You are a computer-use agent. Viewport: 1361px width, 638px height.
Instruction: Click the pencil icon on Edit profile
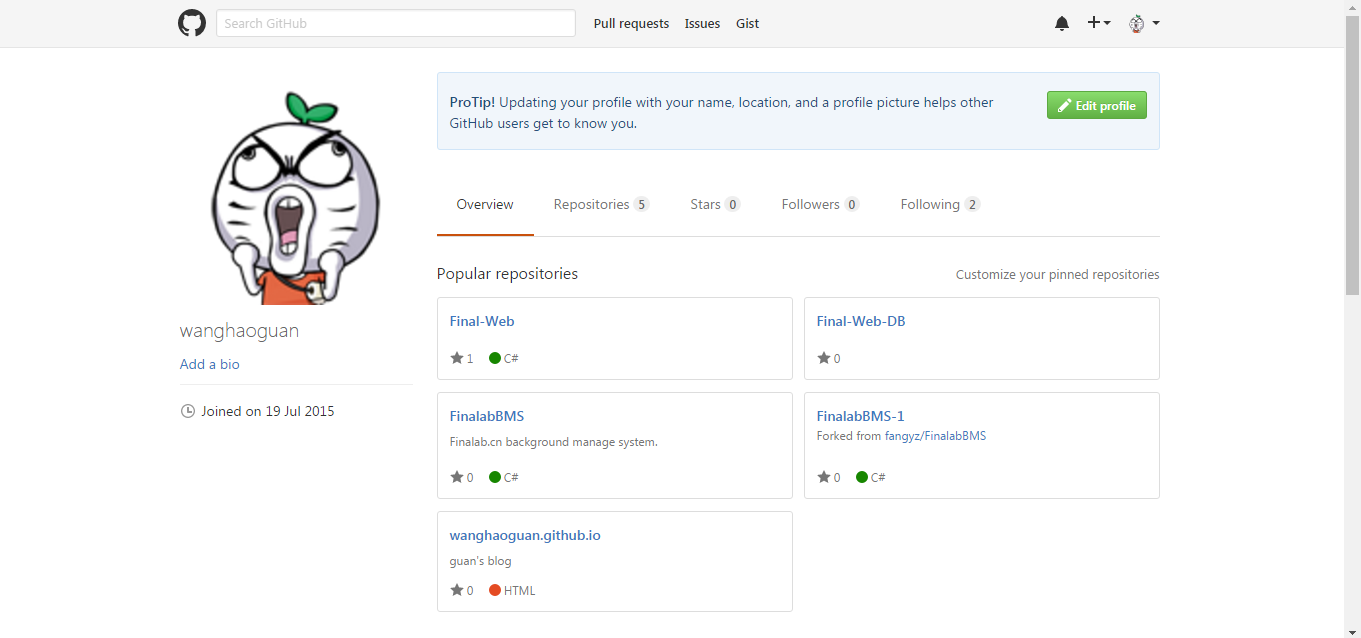point(1066,104)
